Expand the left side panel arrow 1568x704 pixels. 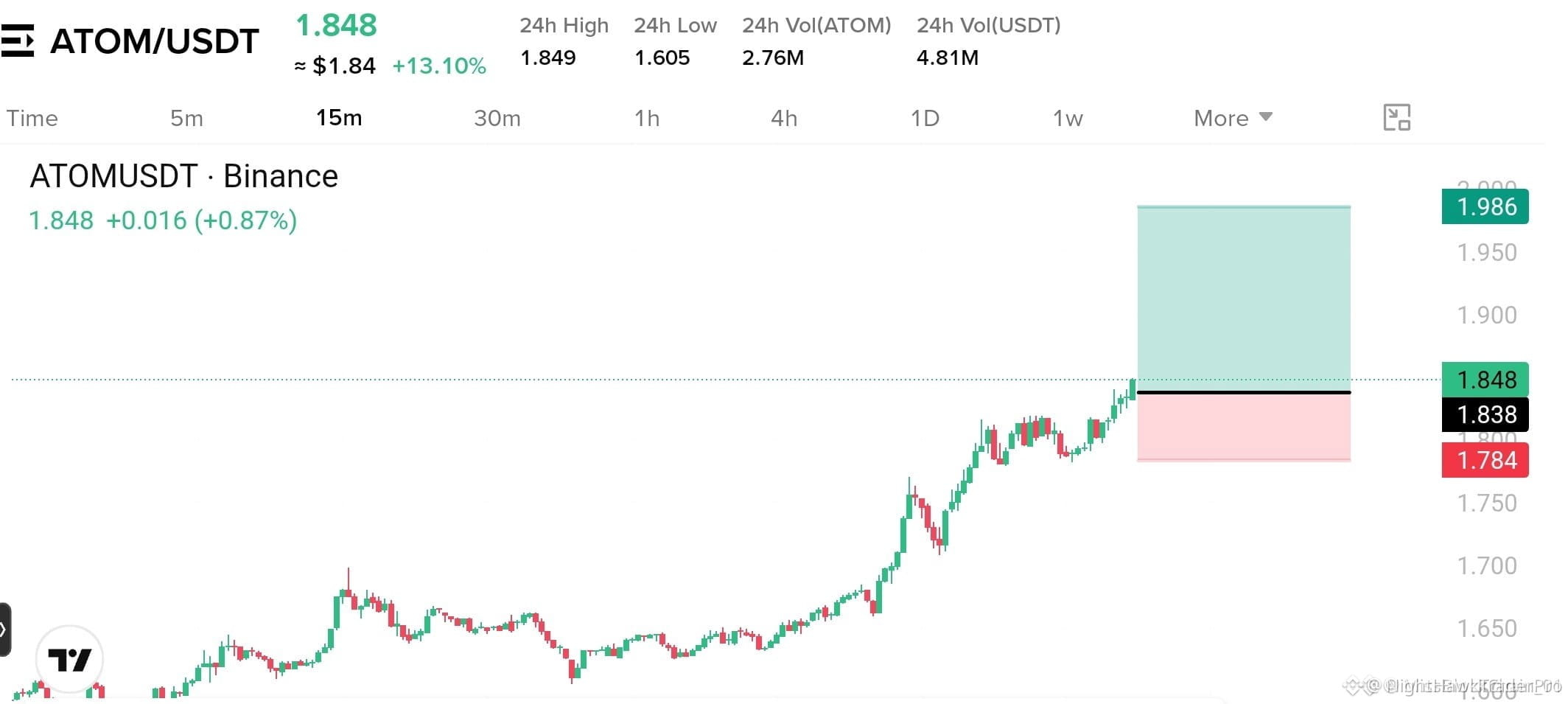tap(4, 630)
